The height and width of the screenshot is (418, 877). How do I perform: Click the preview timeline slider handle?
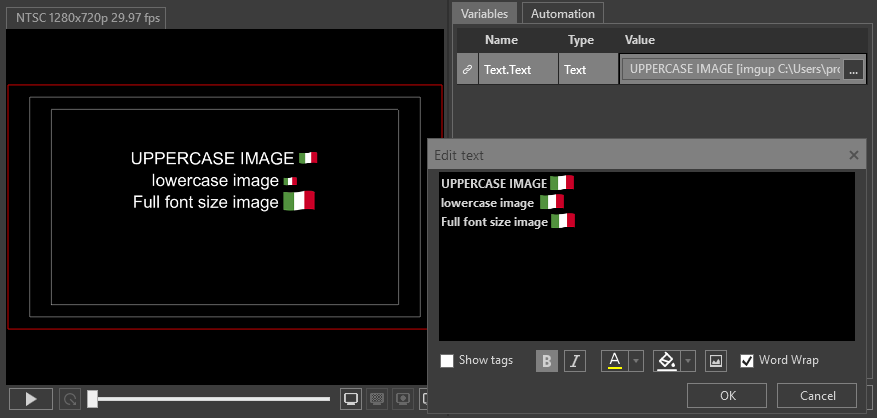92,399
